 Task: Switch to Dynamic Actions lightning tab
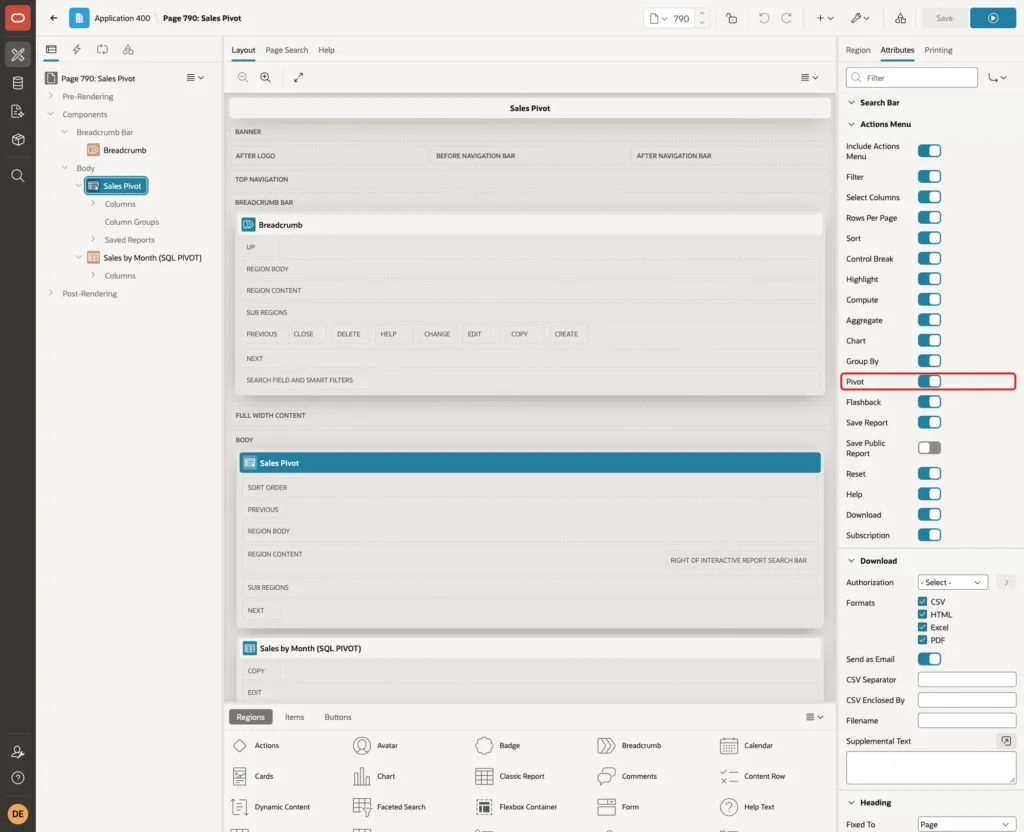pos(76,50)
